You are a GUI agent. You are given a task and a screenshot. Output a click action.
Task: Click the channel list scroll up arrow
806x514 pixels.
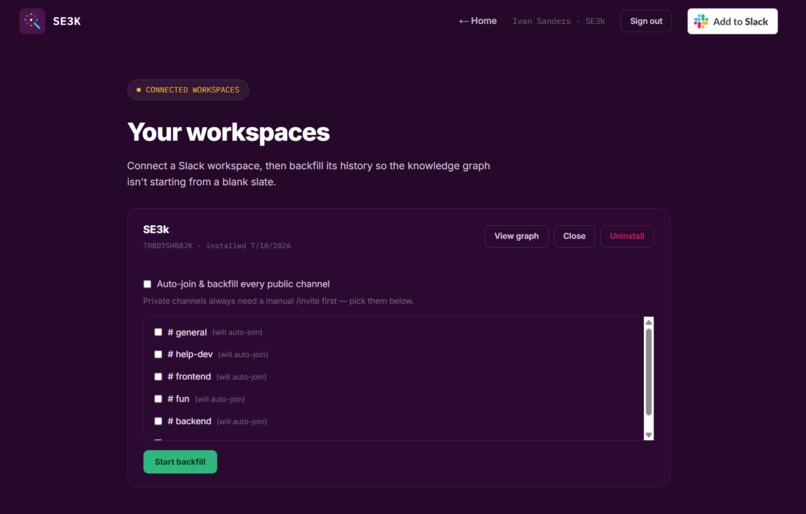649,322
